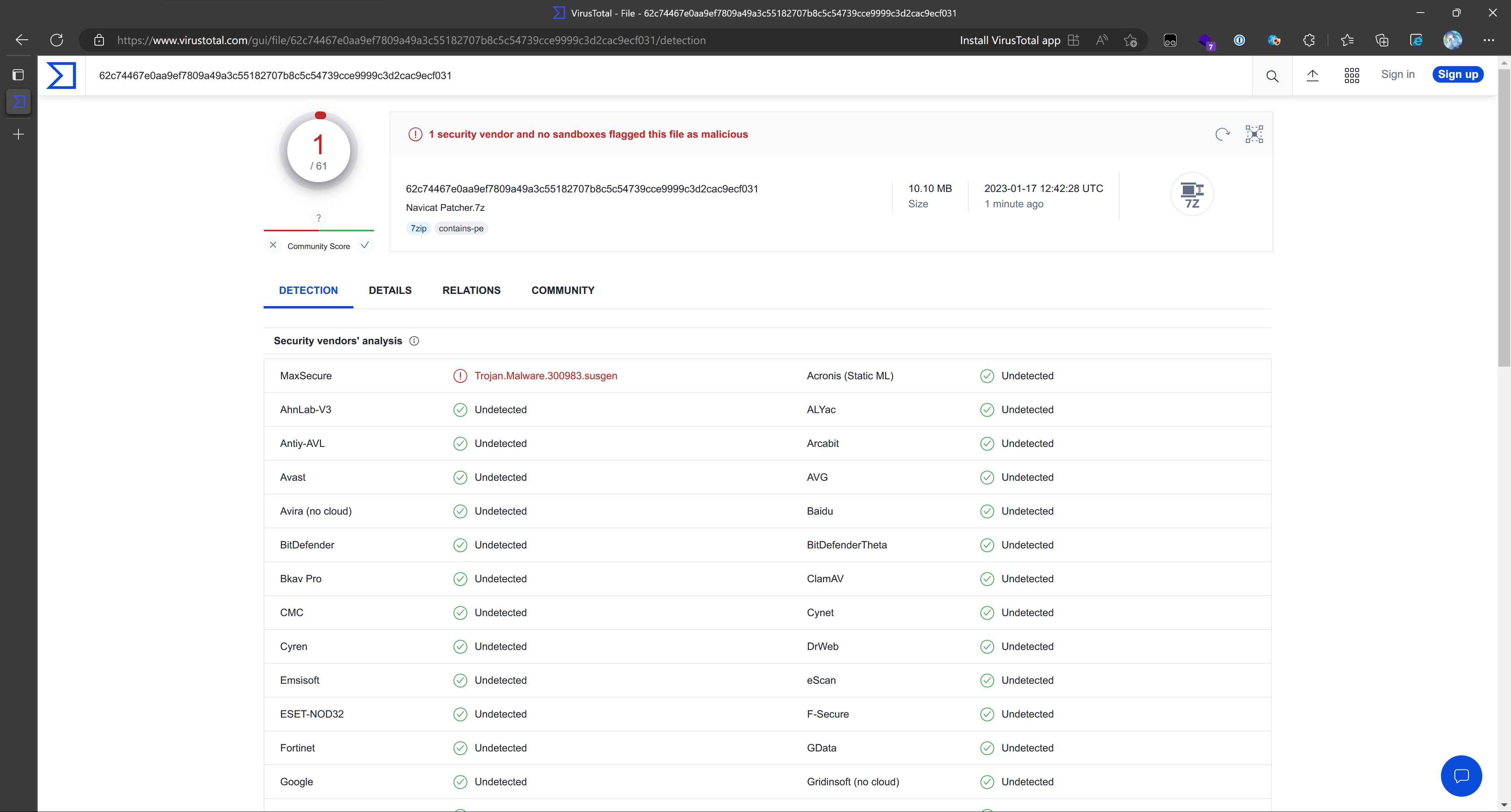Open the apps grid menu icon
Screen dimensions: 1511x812
(x=1352, y=75)
